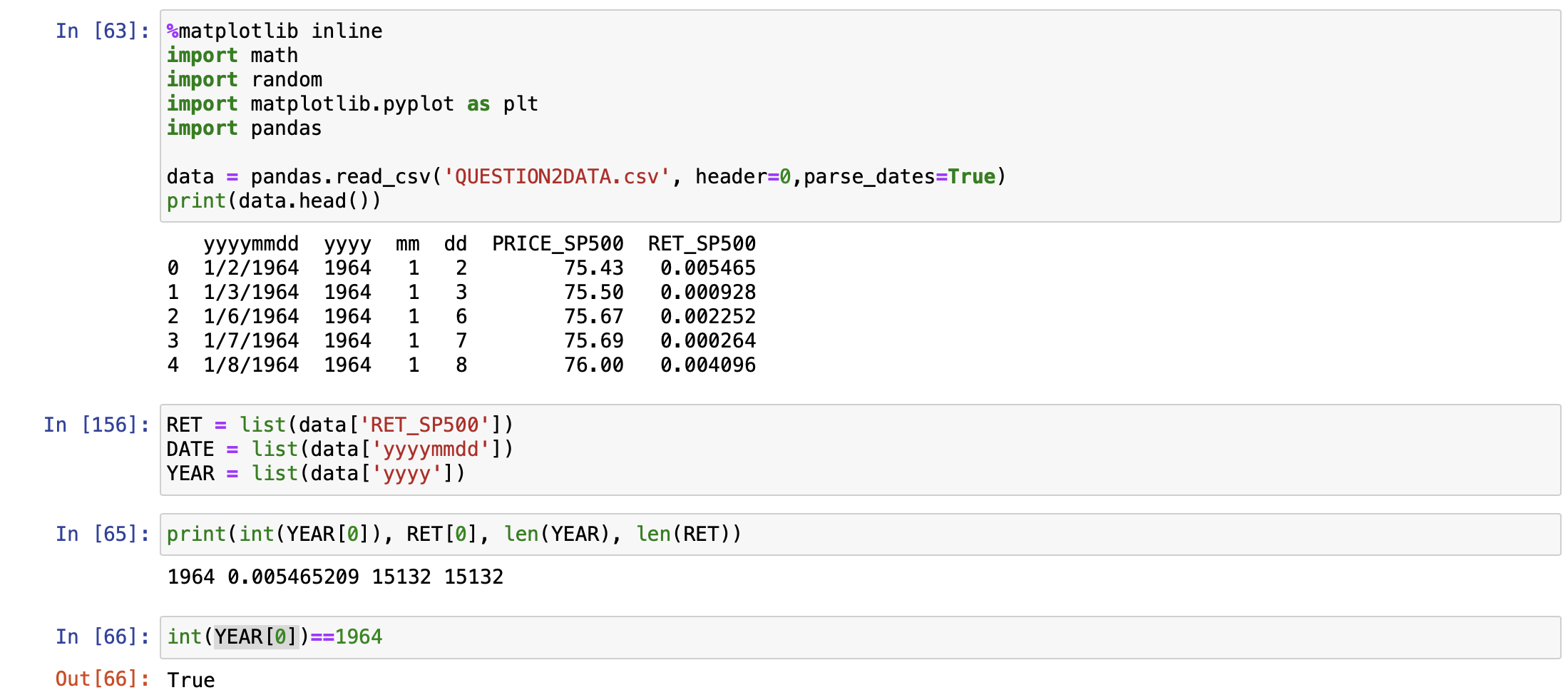
Task: Click the YEAR = list(...) code line
Action: [315, 474]
